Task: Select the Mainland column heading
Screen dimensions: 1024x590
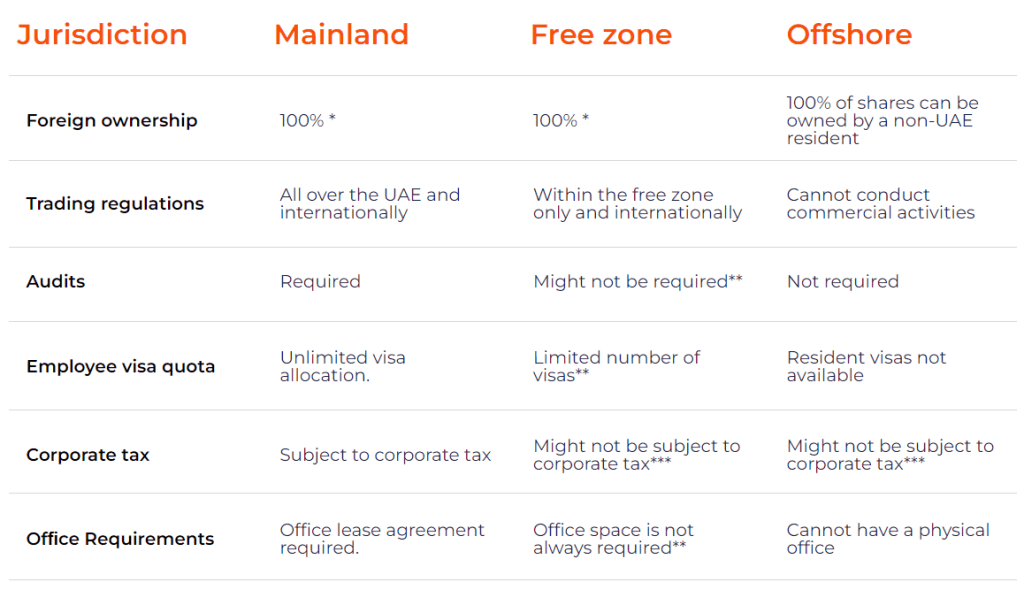Action: click(x=341, y=35)
